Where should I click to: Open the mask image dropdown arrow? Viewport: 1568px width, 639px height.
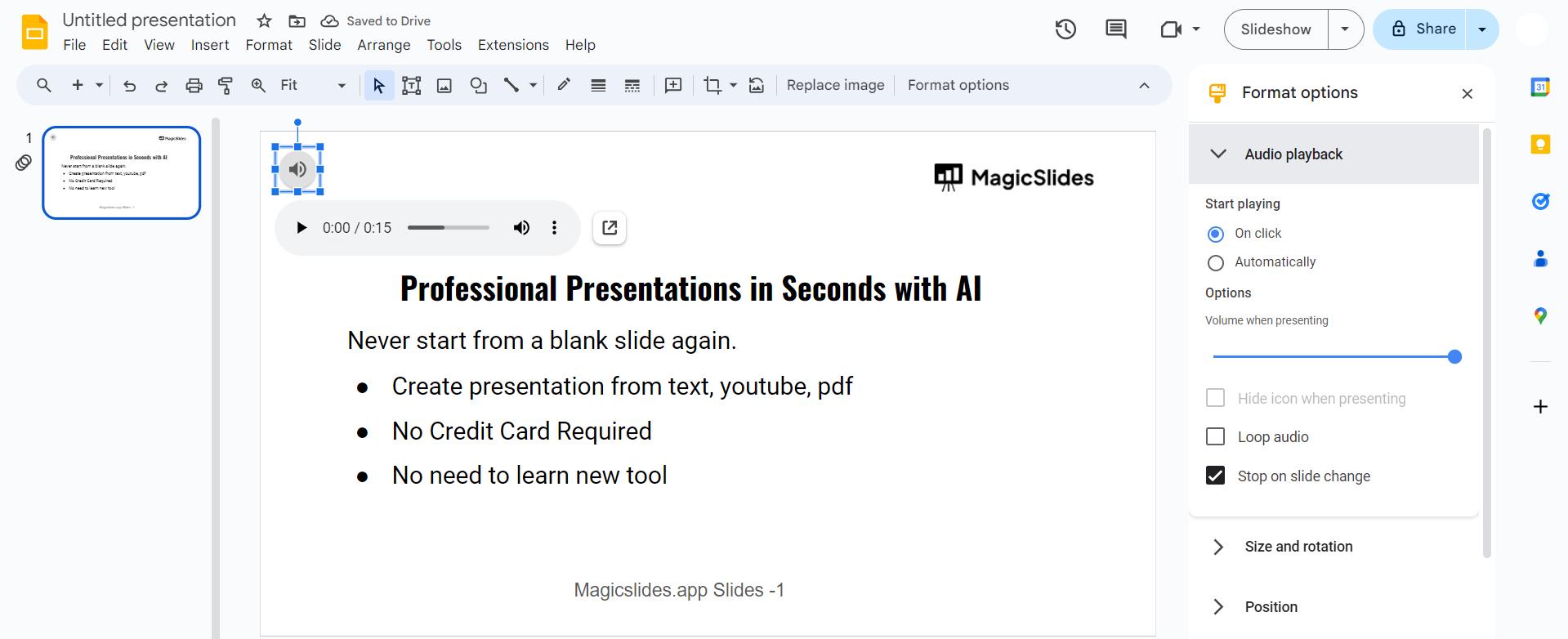pyautogui.click(x=733, y=85)
